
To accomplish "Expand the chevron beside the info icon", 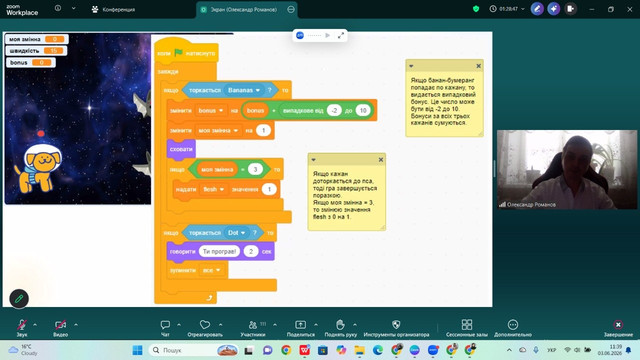I will point(73,8).
